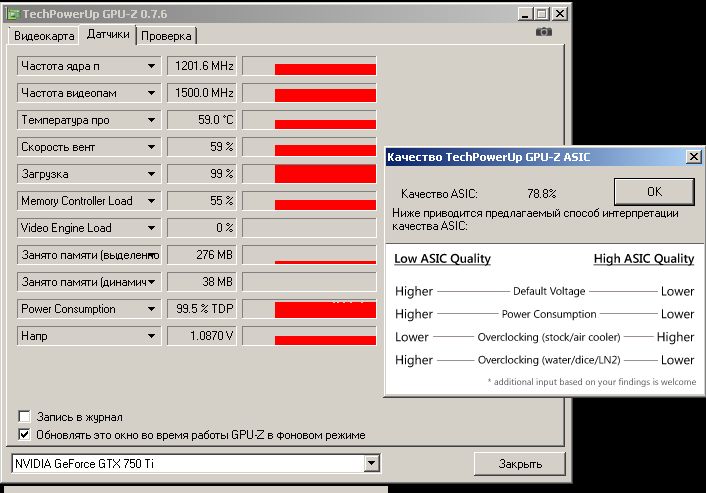
Task: Click the 78.8% ASIC quality value
Action: (542, 194)
